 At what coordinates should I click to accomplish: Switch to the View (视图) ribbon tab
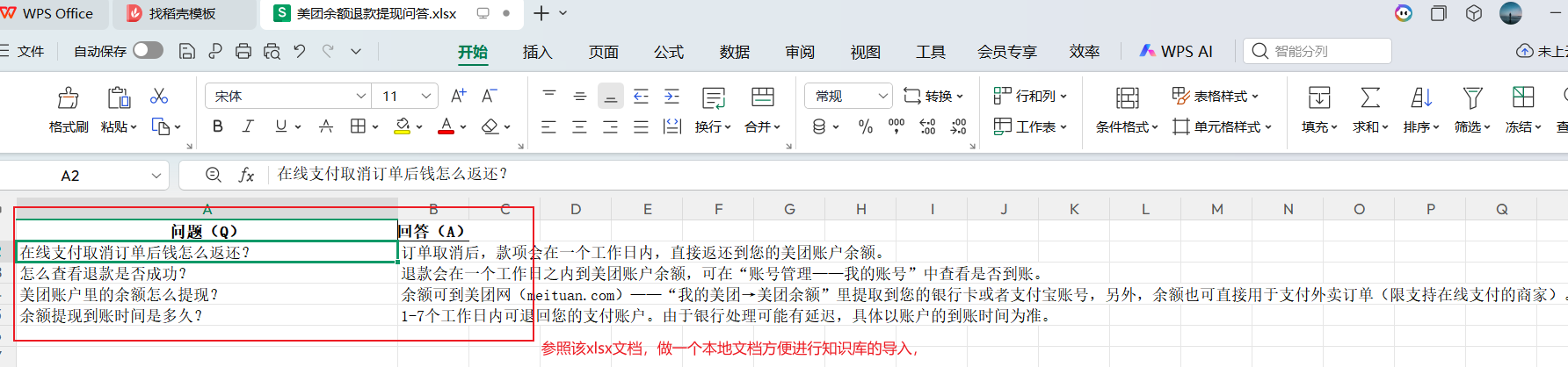(x=865, y=52)
